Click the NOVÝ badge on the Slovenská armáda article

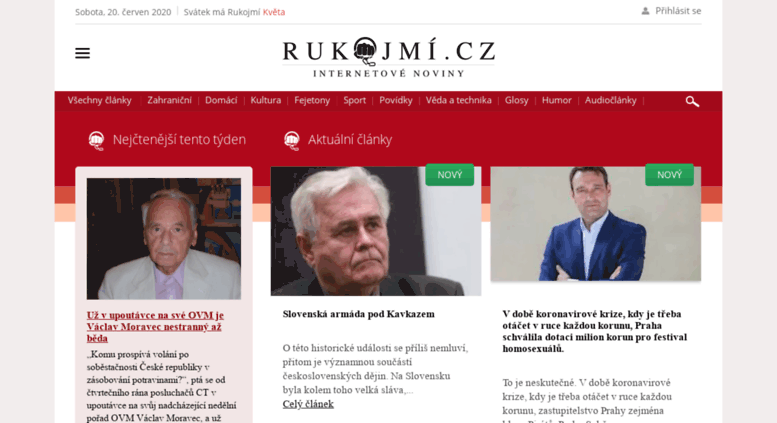[449, 175]
